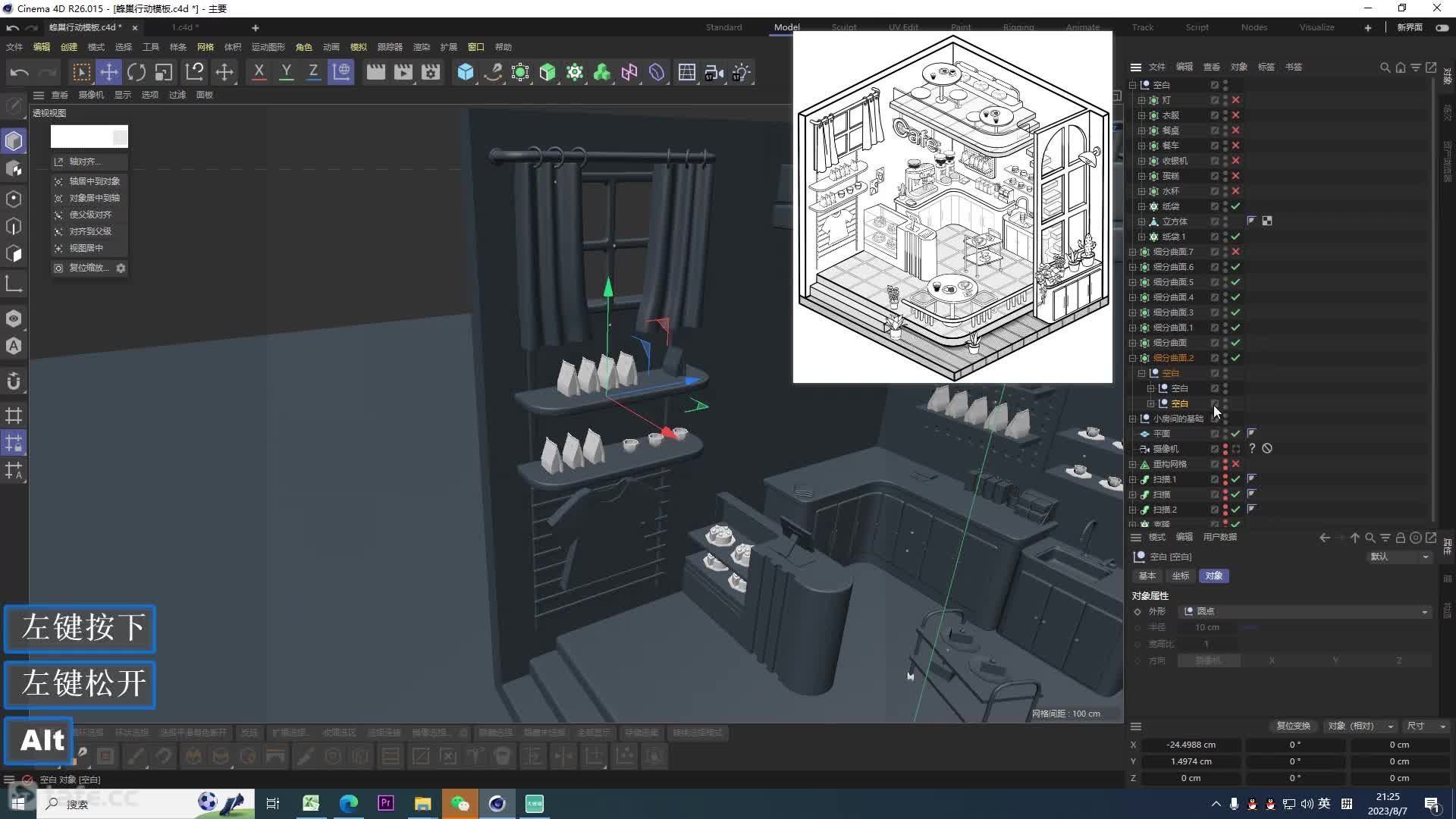Expand 小房间的基础 tree node
This screenshot has width=1456, height=819.
(1133, 419)
